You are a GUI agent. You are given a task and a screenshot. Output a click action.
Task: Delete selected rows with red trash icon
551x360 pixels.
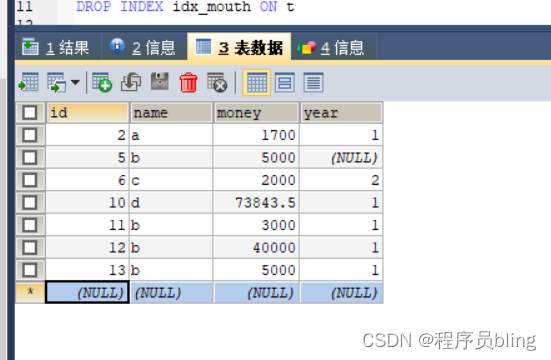pyautogui.click(x=188, y=82)
